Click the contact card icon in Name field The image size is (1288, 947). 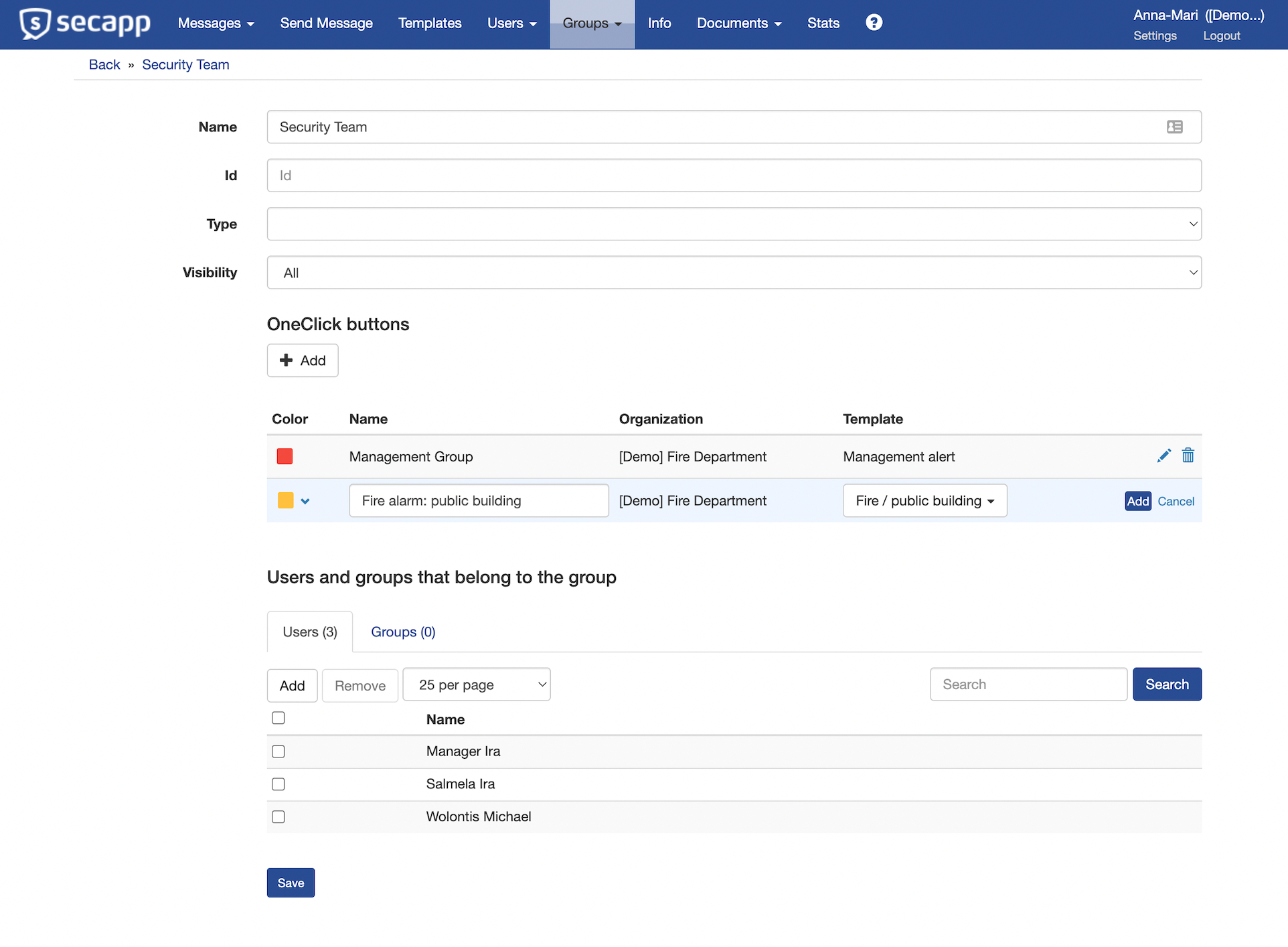[1174, 127]
